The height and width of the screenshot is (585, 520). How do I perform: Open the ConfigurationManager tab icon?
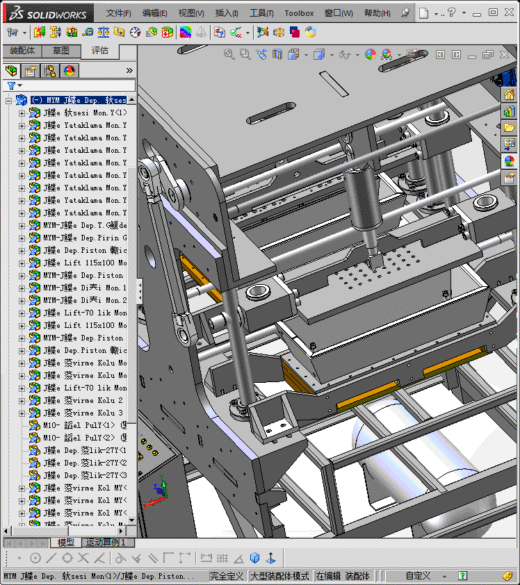(x=50, y=71)
